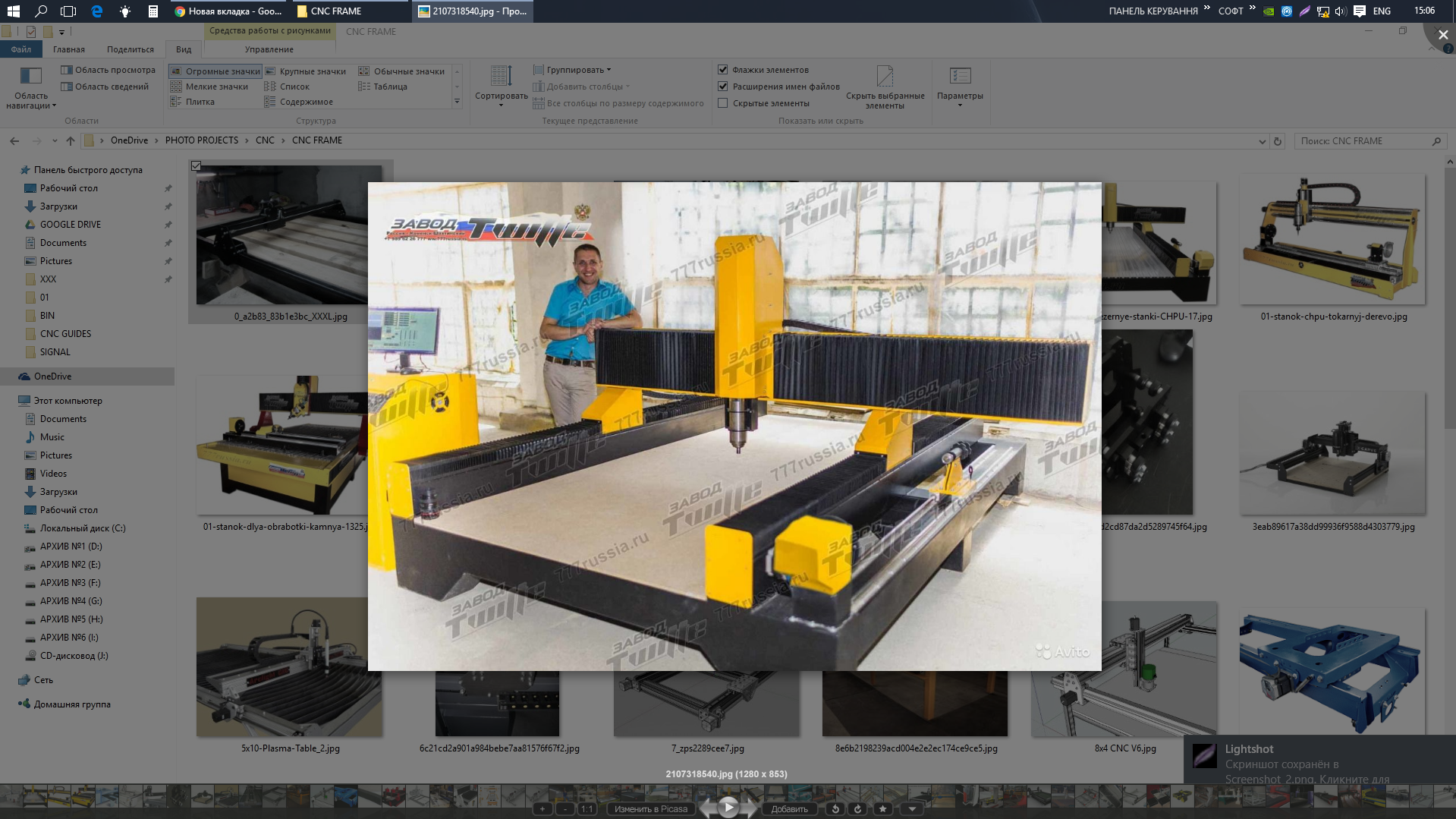
Task: Select thumbnail "01-stanok-chpu-tokarnyj-derevo.jpg"
Action: pyautogui.click(x=1333, y=248)
